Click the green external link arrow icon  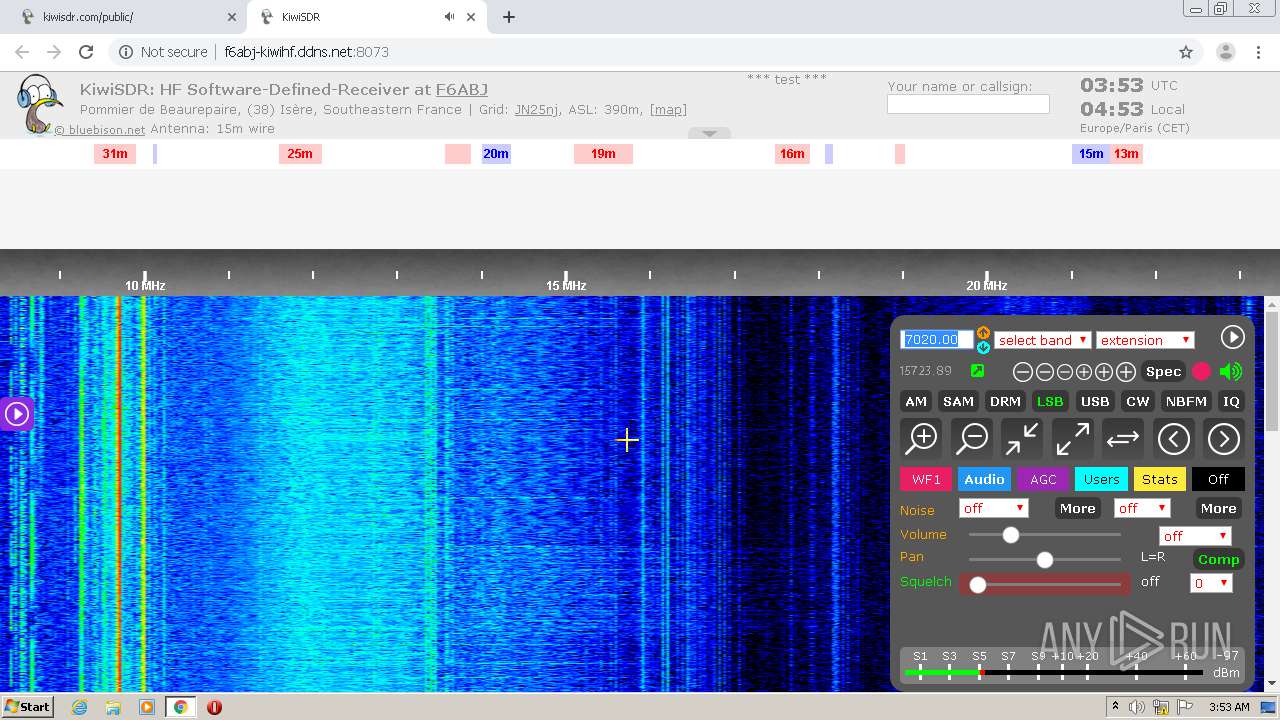point(977,371)
